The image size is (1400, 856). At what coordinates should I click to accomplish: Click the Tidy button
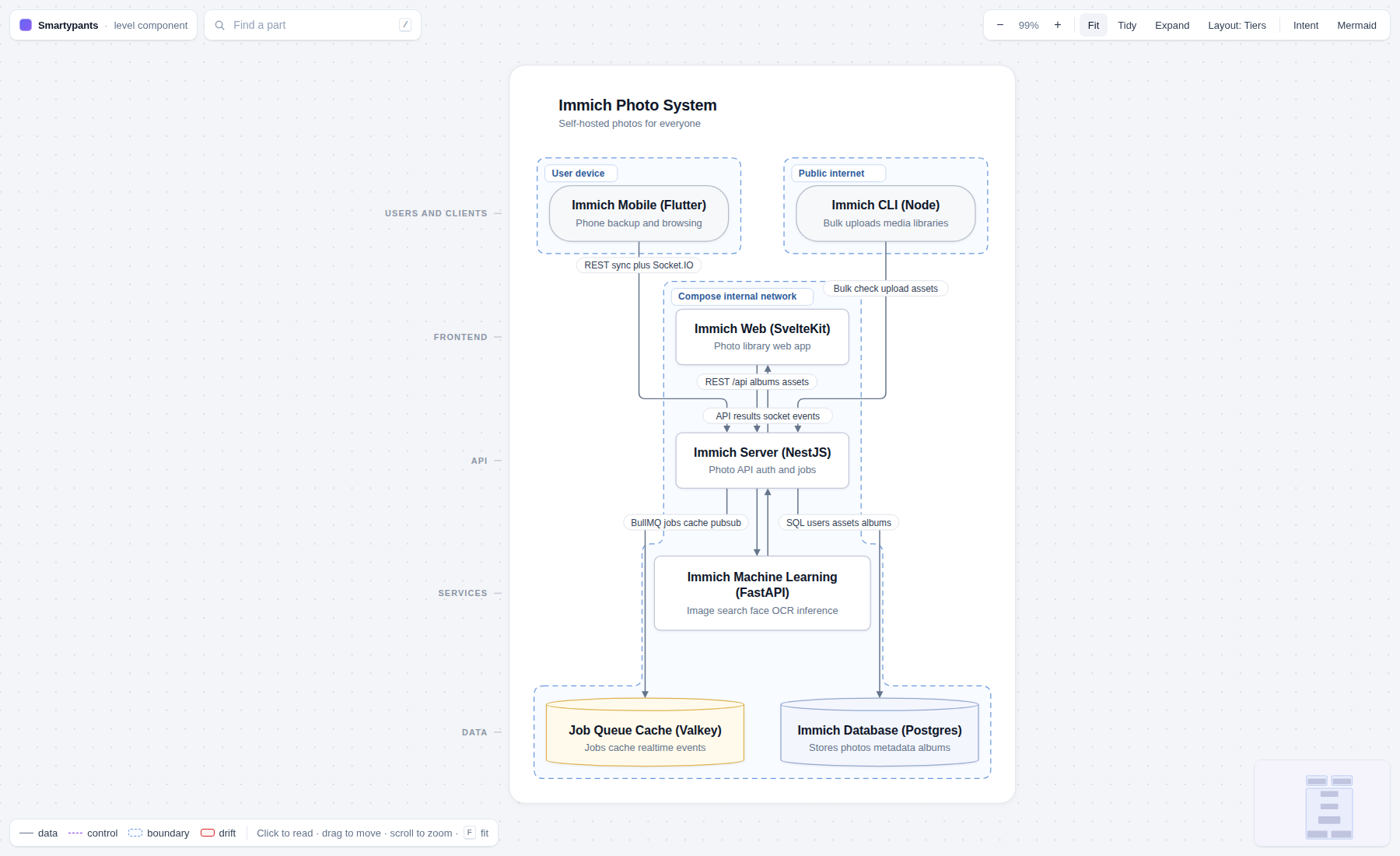pyautogui.click(x=1127, y=25)
